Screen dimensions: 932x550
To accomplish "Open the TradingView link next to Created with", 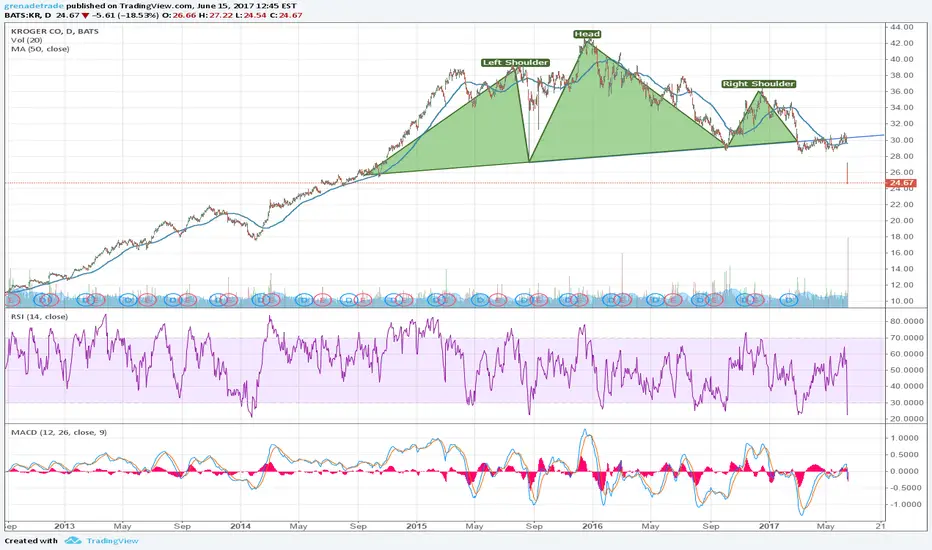I will click(x=112, y=540).
